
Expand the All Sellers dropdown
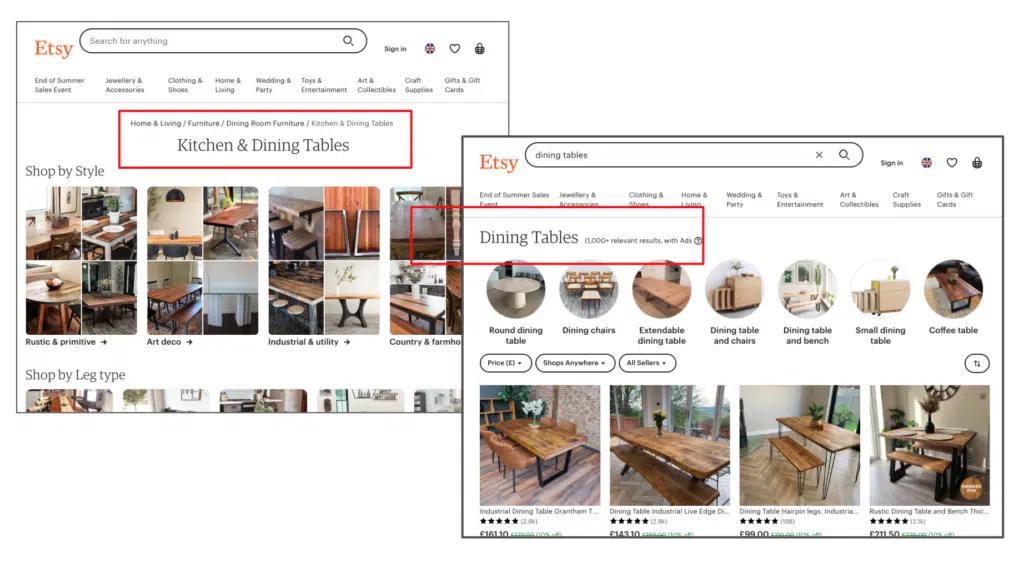pos(647,363)
